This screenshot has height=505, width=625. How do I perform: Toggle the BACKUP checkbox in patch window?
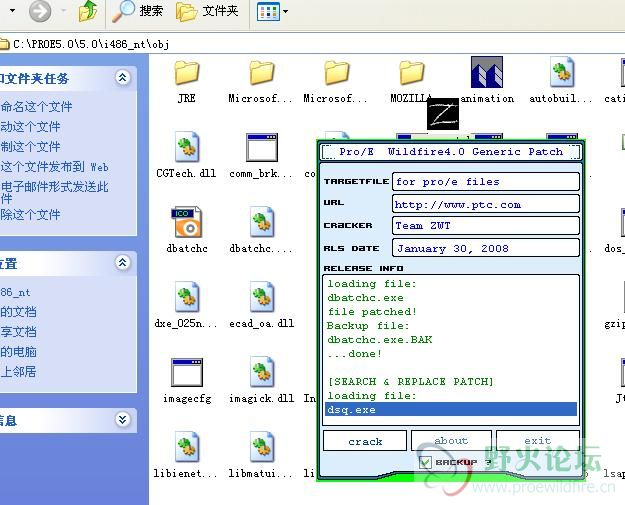click(x=425, y=462)
